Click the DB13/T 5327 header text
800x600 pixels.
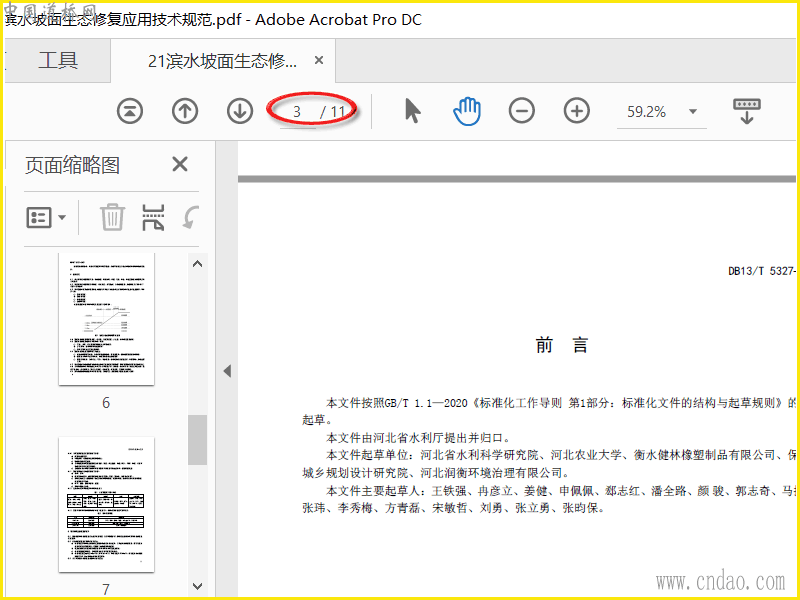[761, 271]
